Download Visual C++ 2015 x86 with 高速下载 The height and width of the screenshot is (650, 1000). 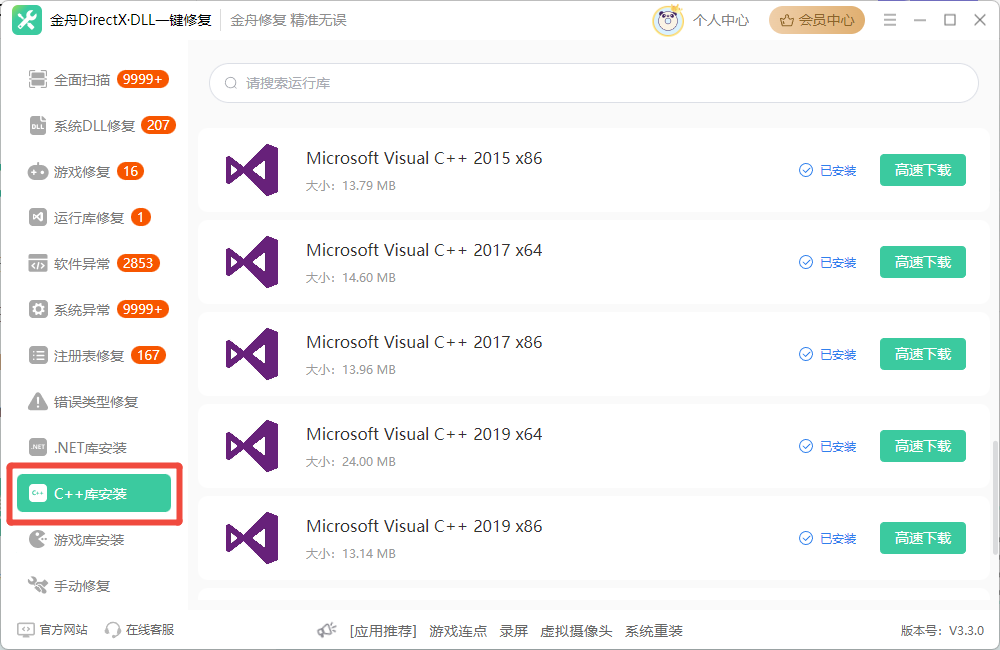click(923, 170)
